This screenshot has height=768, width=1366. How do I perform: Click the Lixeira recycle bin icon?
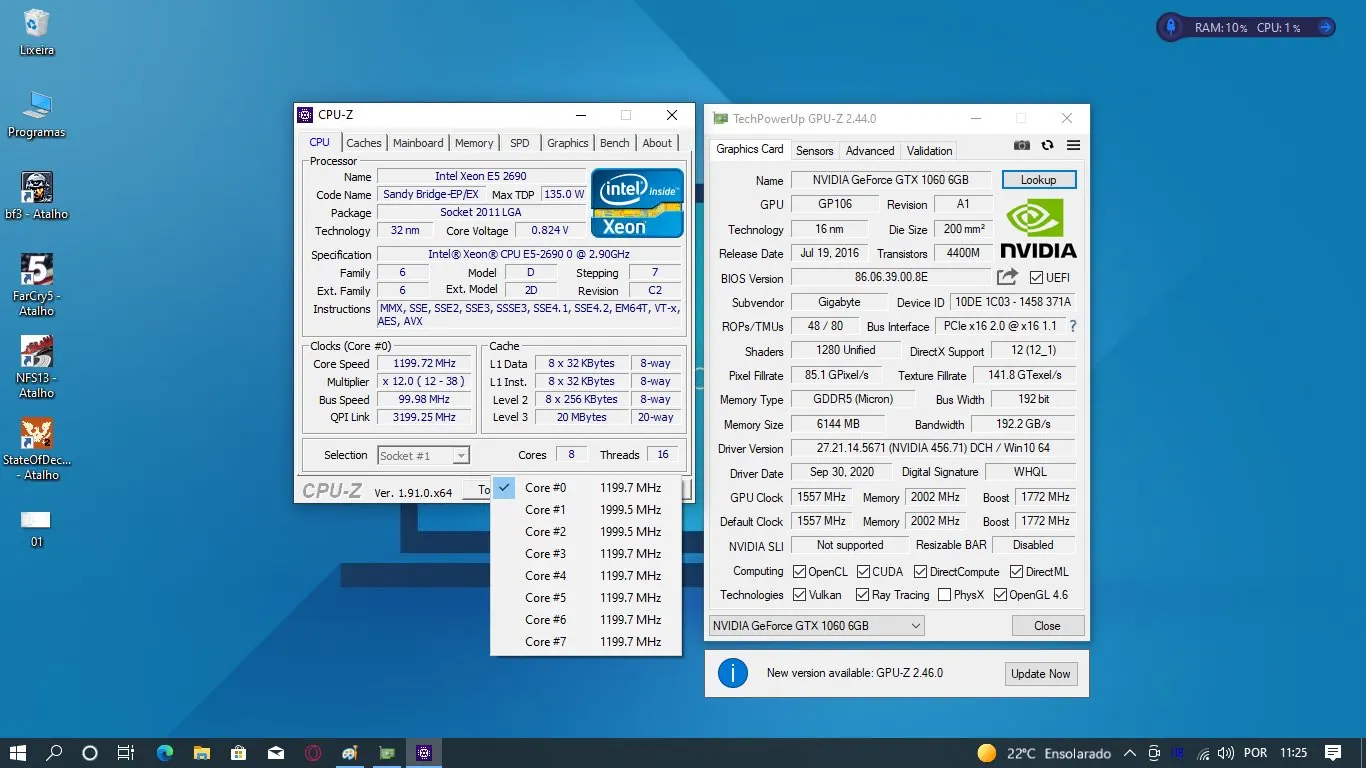click(x=37, y=24)
